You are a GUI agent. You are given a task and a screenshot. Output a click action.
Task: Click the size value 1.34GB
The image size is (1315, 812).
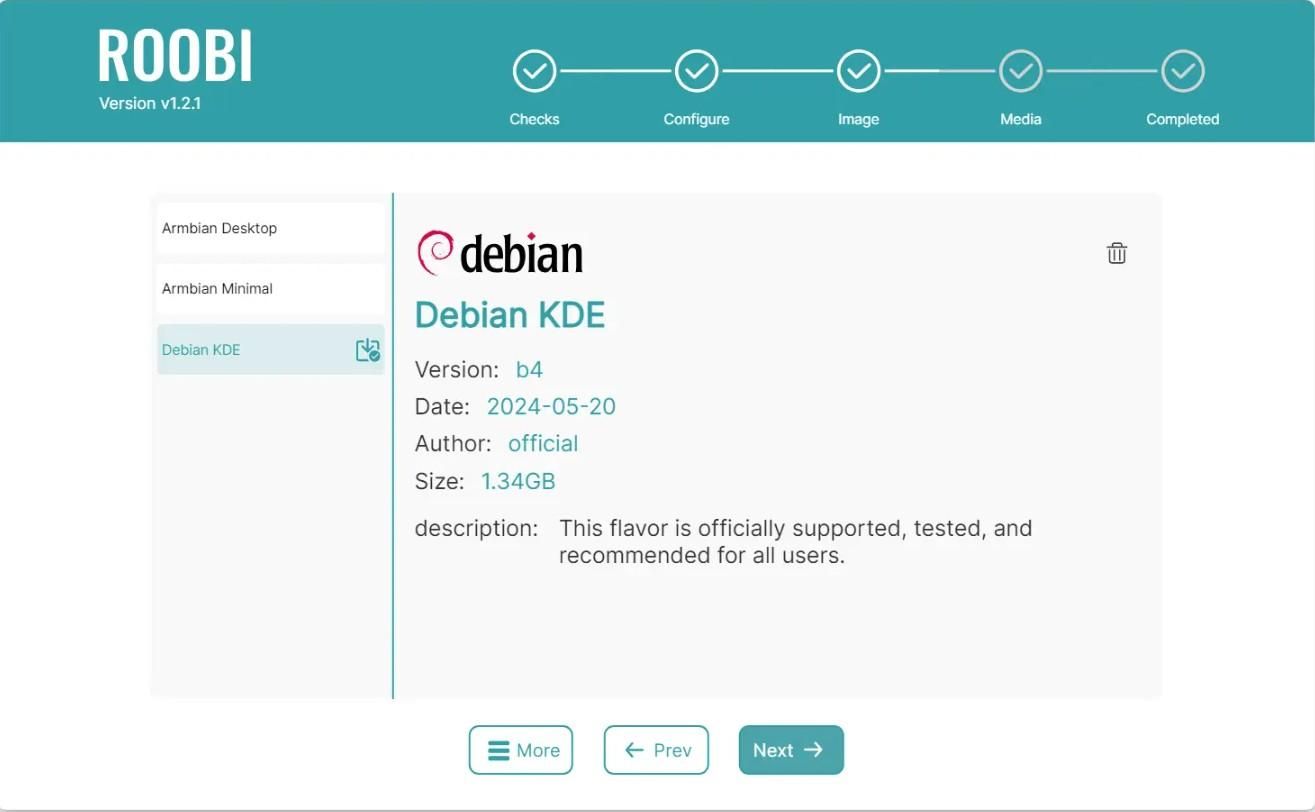(518, 481)
